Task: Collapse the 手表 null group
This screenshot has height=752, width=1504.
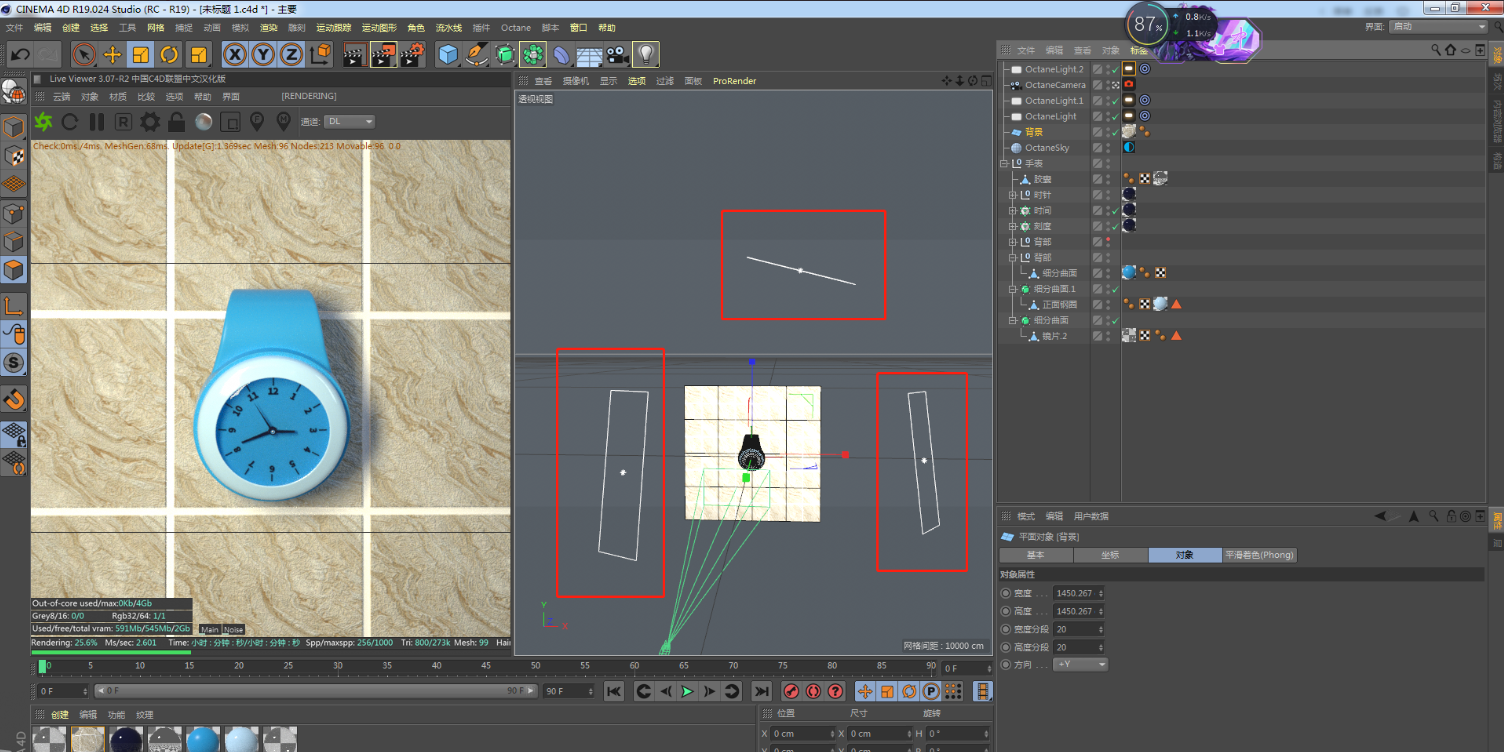Action: pos(1004,163)
